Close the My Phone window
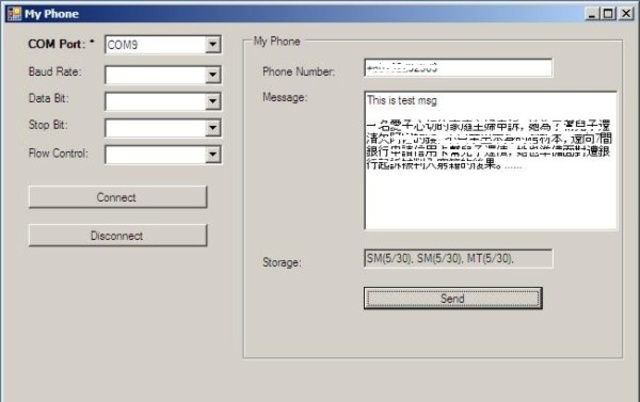 tap(626, 14)
